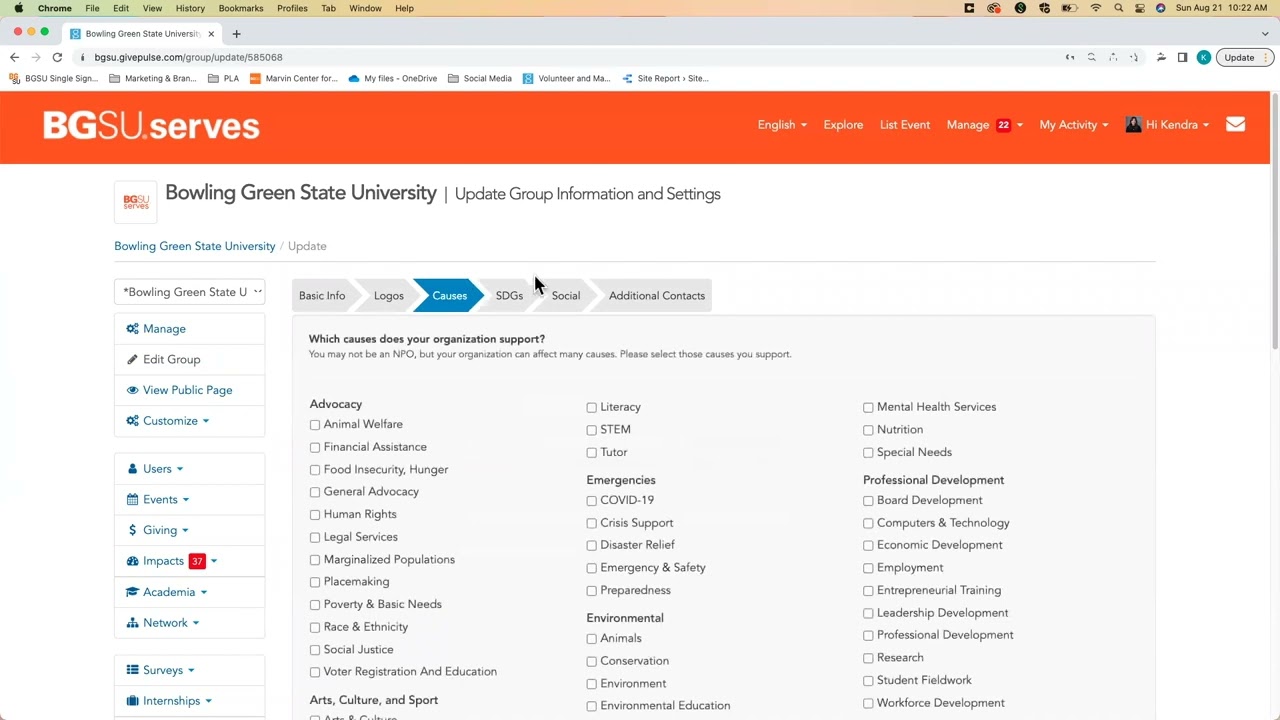Tick the Mental Health Services checkbox
Viewport: 1280px width, 720px height.
pyautogui.click(x=868, y=408)
